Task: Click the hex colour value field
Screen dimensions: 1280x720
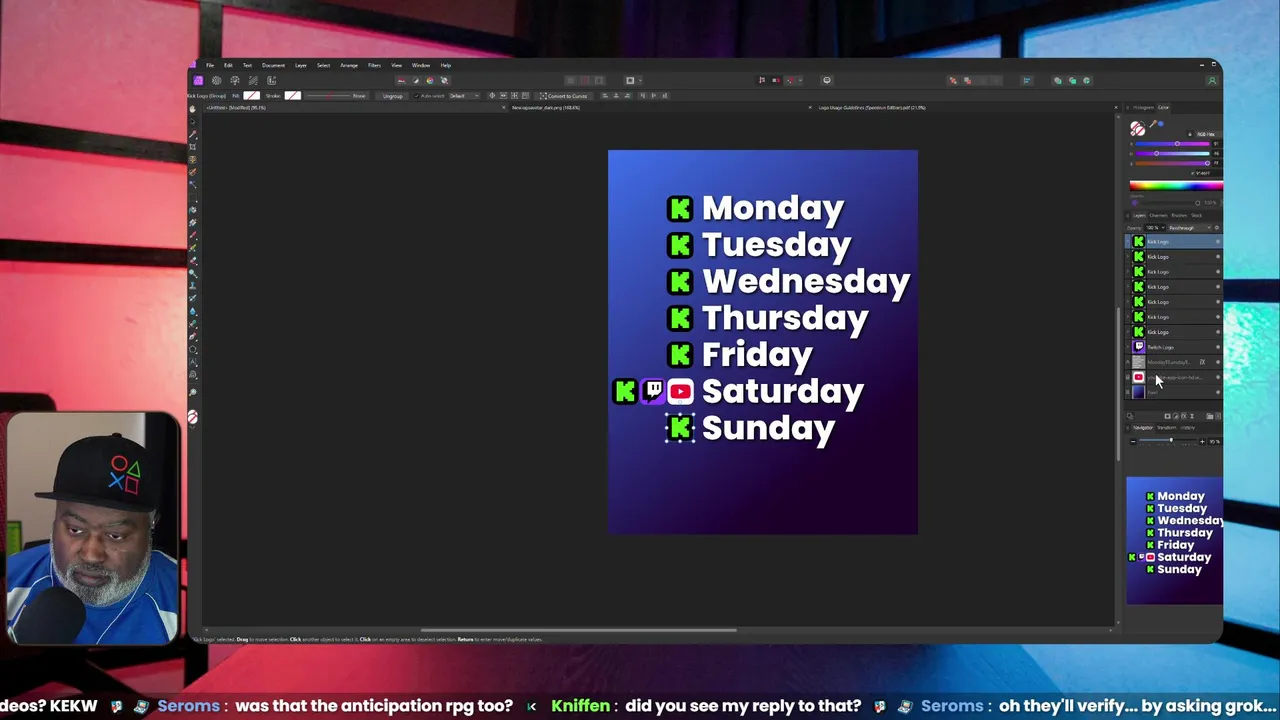Action: tap(1206, 173)
